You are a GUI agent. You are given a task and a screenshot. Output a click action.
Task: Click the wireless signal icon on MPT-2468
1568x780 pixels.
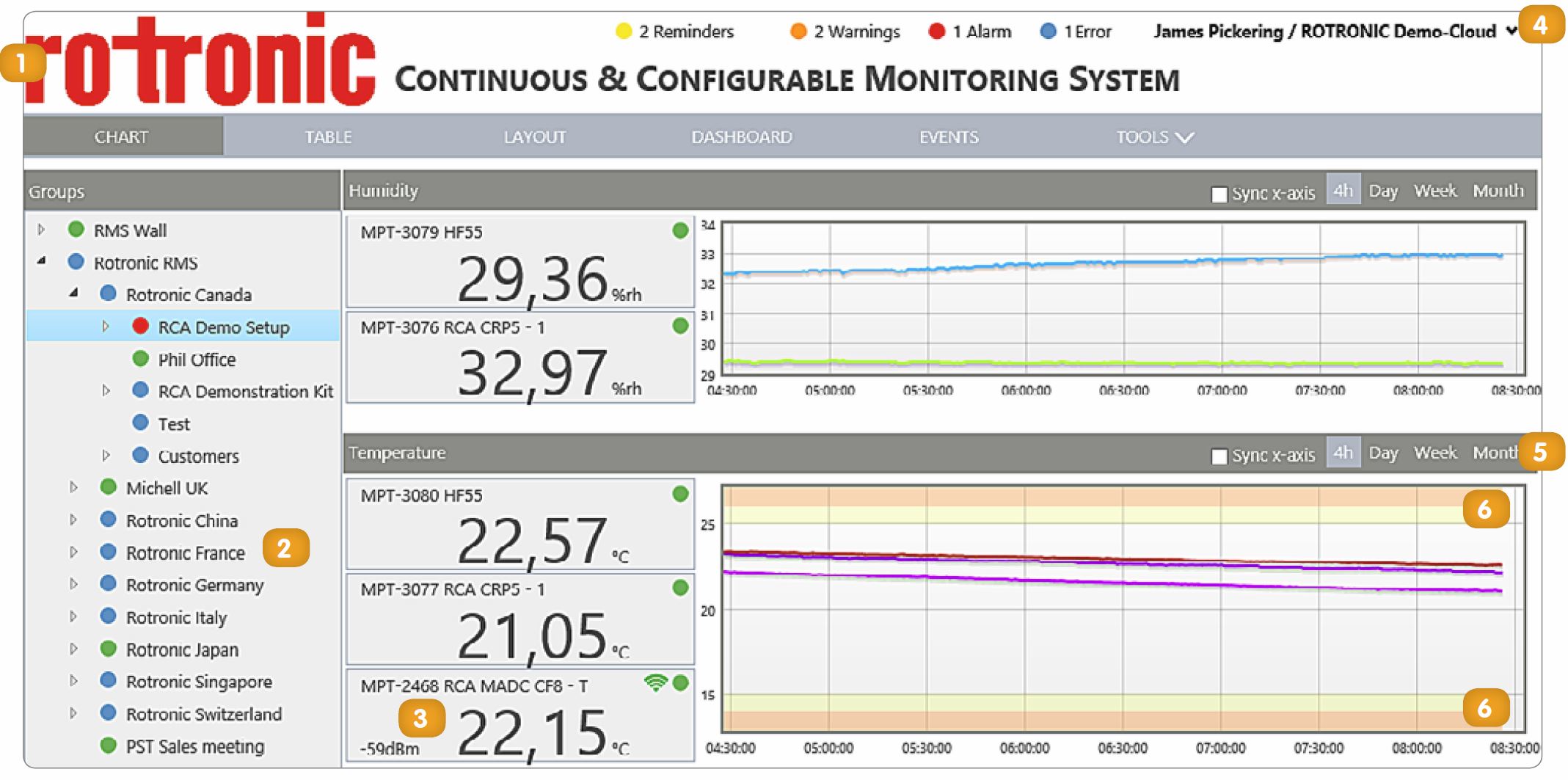coord(655,683)
